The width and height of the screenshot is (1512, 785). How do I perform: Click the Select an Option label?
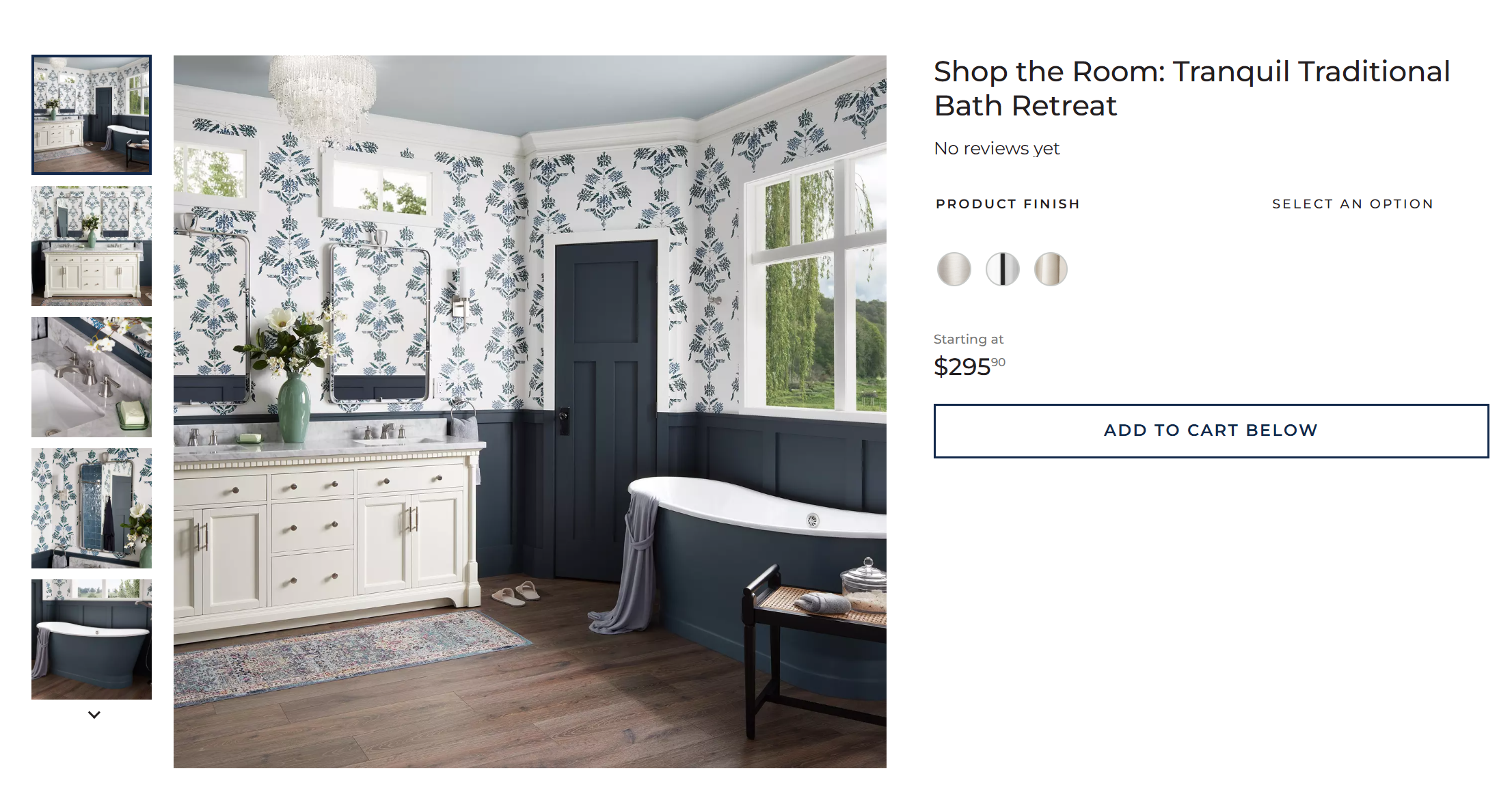coord(1353,204)
